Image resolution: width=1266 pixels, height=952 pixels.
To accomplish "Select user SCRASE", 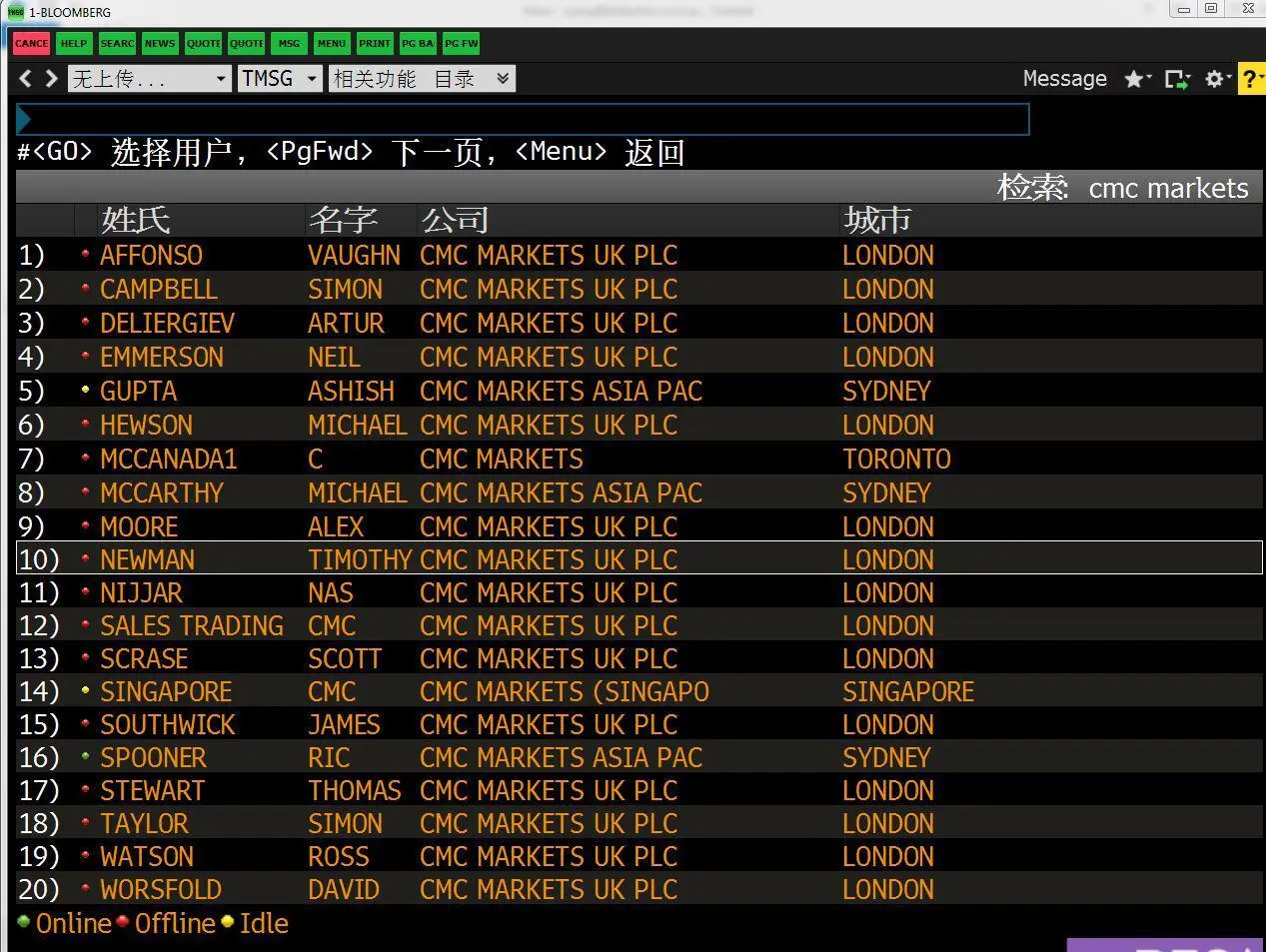I will [x=144, y=659].
